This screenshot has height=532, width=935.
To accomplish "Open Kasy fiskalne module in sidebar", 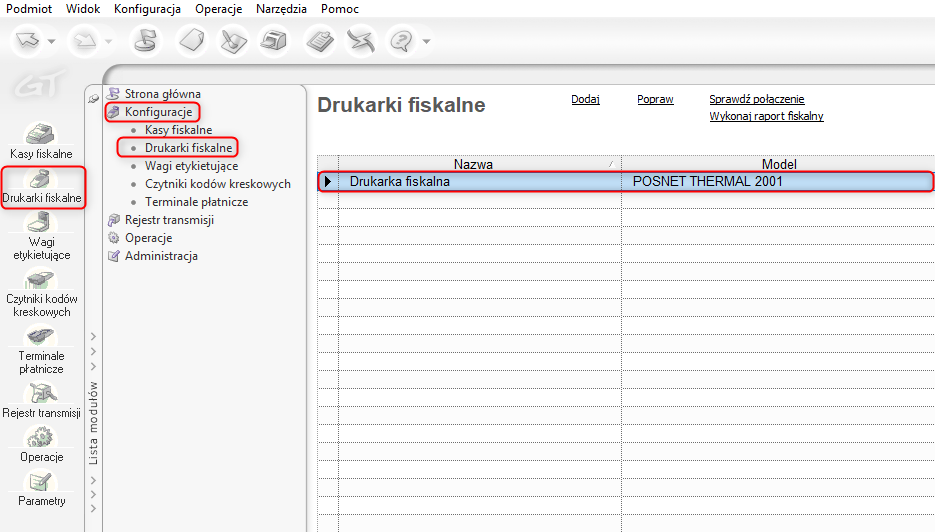I will click(41, 141).
